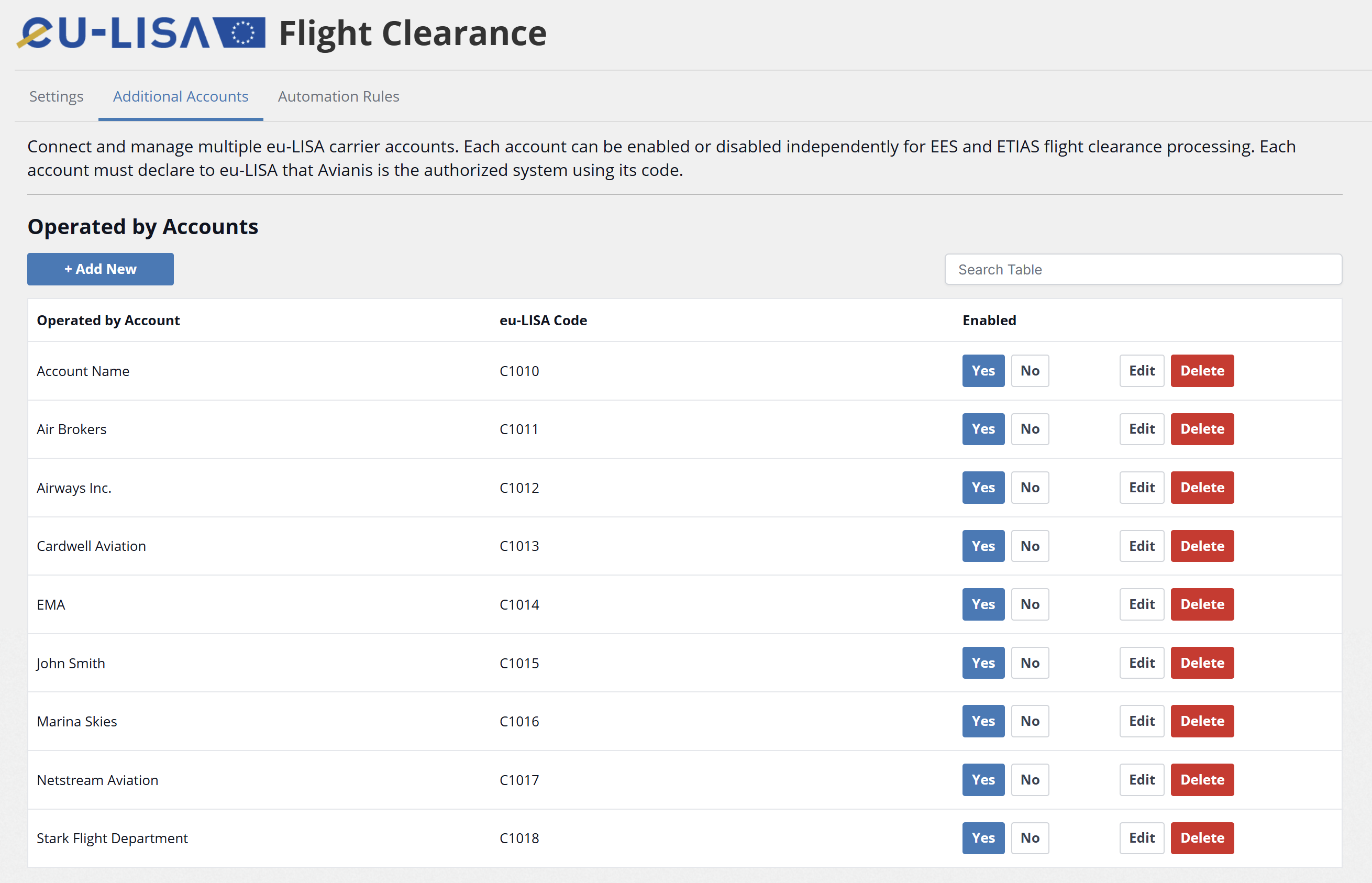The width and height of the screenshot is (1372, 883).
Task: Set Stark Flight Department to No
Action: coord(1030,838)
